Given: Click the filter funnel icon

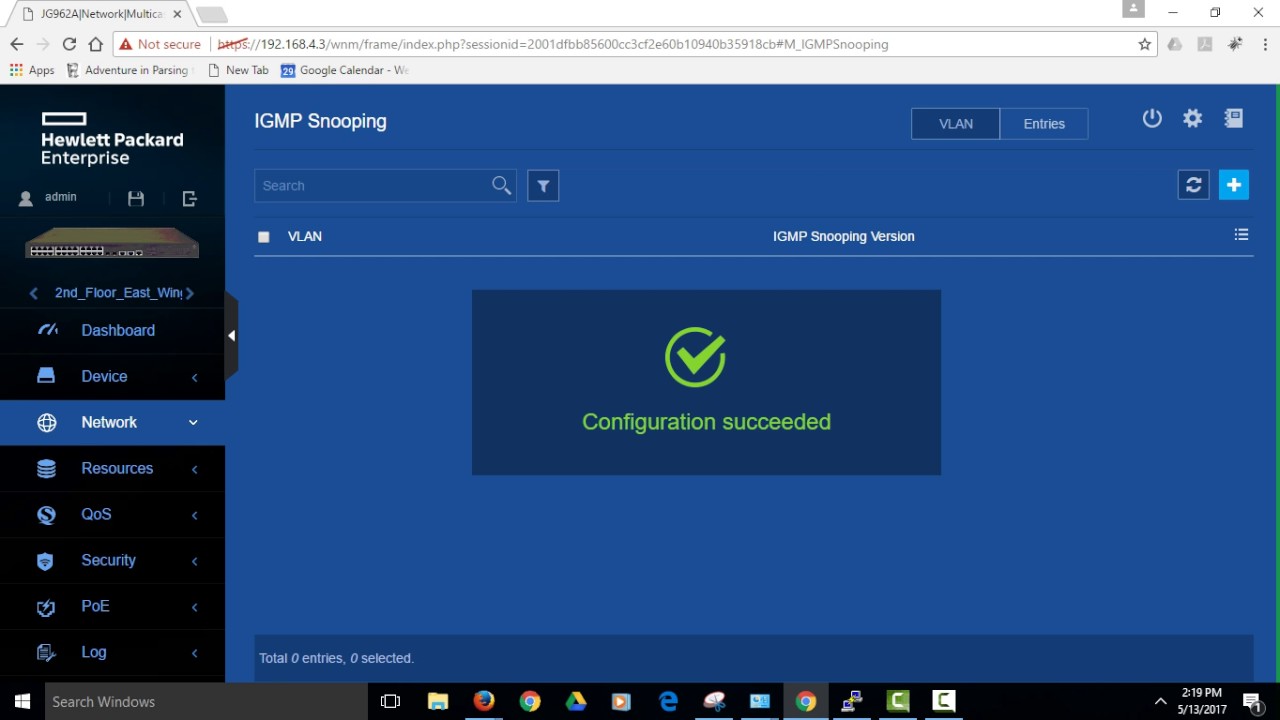Looking at the screenshot, I should click(x=543, y=186).
